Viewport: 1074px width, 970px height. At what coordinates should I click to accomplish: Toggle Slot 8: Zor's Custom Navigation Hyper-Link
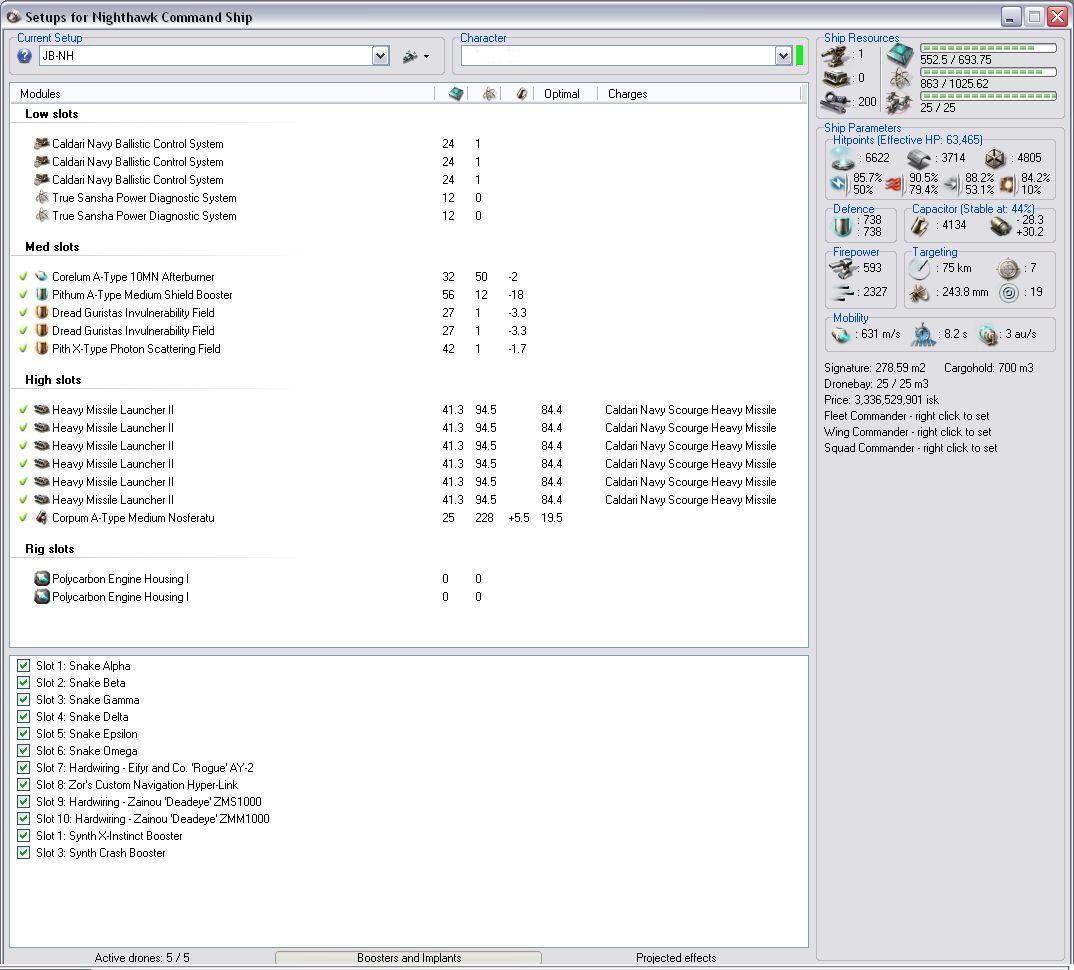point(23,785)
